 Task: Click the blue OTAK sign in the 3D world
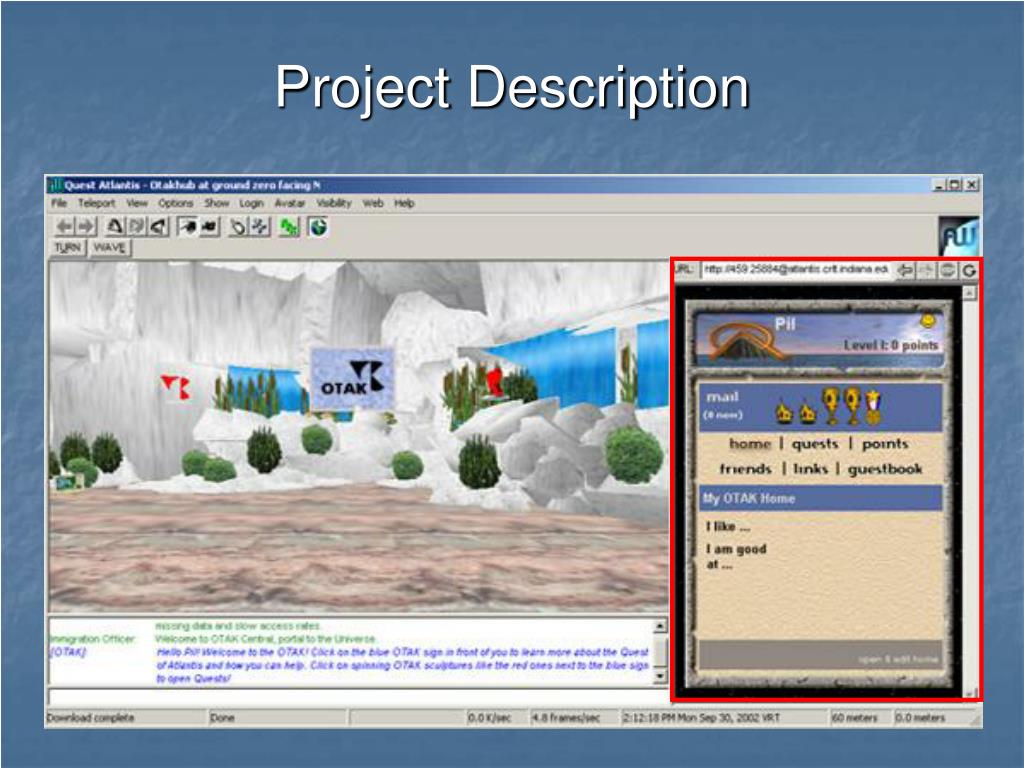pos(352,379)
